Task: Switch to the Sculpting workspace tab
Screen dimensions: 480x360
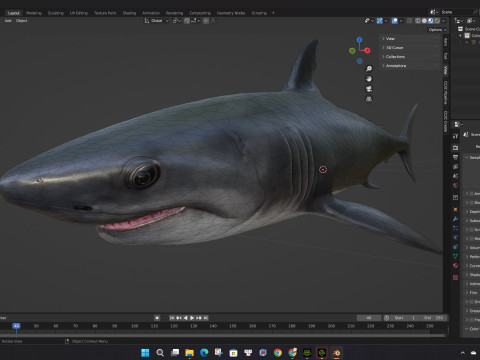Action: pos(55,13)
